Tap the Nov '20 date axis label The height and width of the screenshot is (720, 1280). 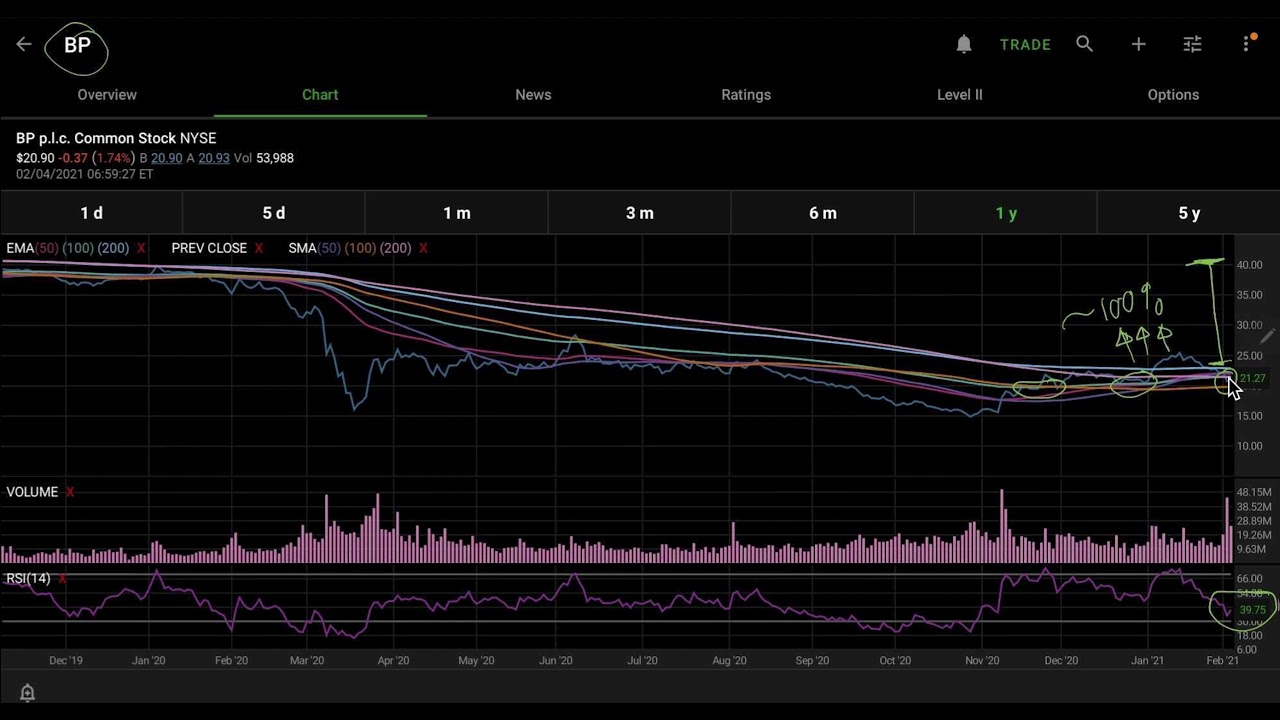982,660
